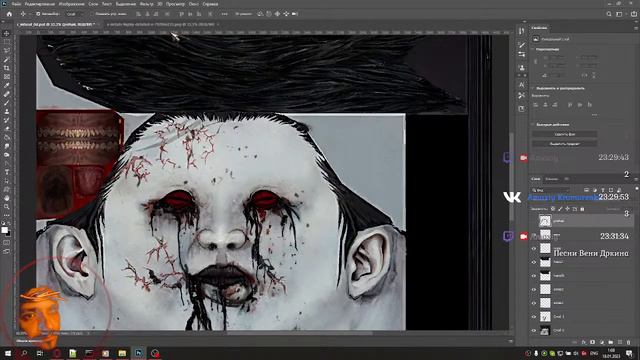Collapse the Quick Actions section
Screen dimensions: 640x360
pyautogui.click(x=533, y=124)
